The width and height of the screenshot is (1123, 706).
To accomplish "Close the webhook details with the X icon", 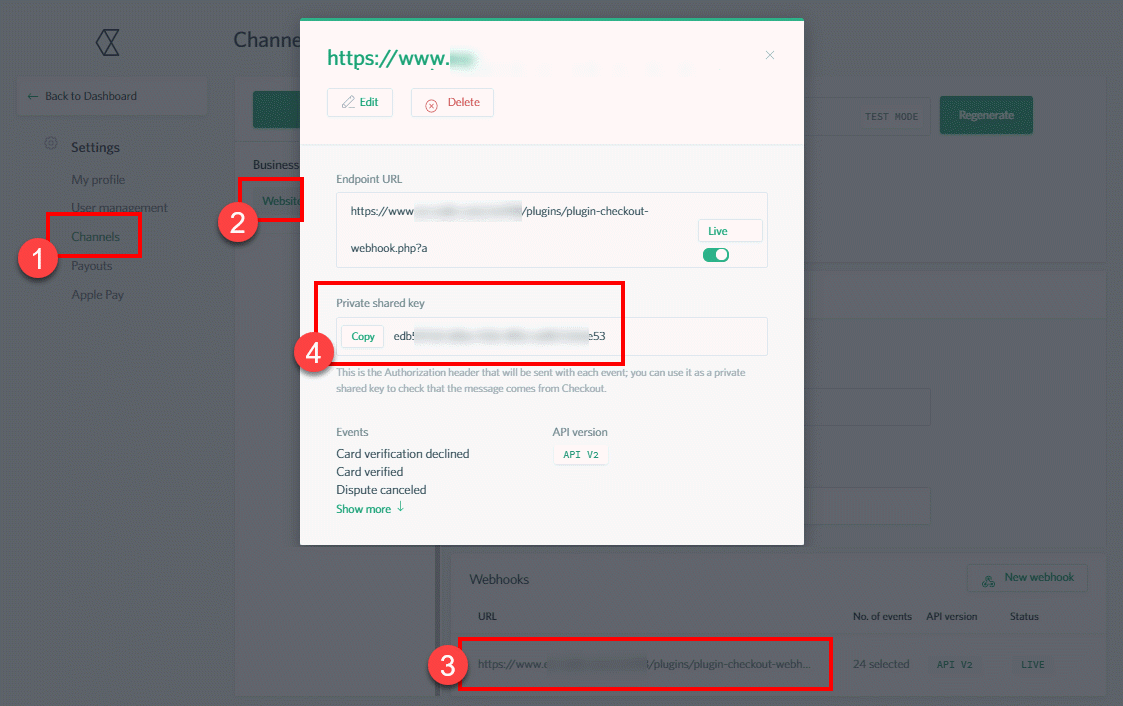I will [x=770, y=55].
